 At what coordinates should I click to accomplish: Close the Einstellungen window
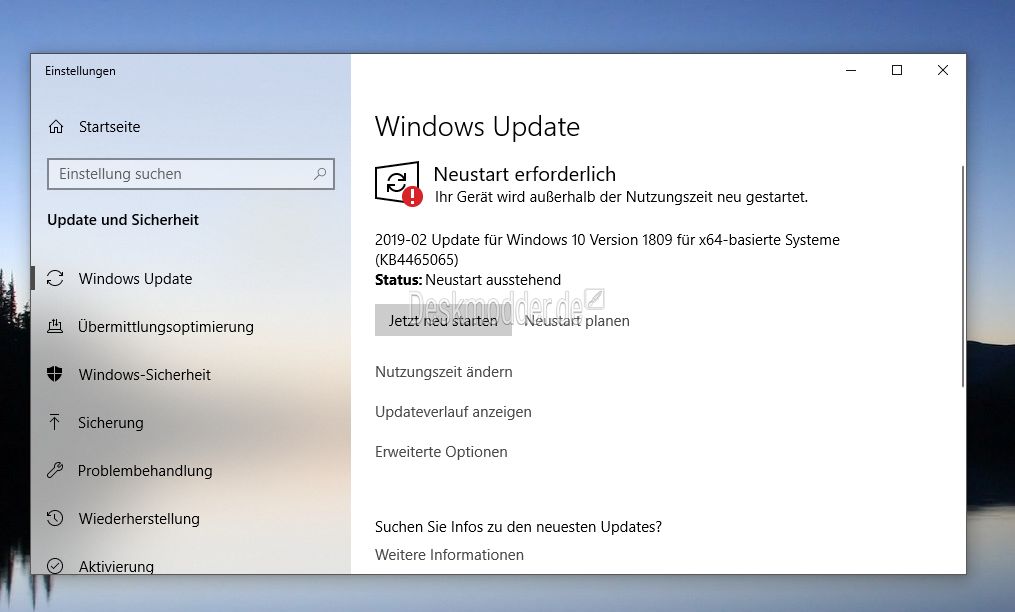click(943, 71)
